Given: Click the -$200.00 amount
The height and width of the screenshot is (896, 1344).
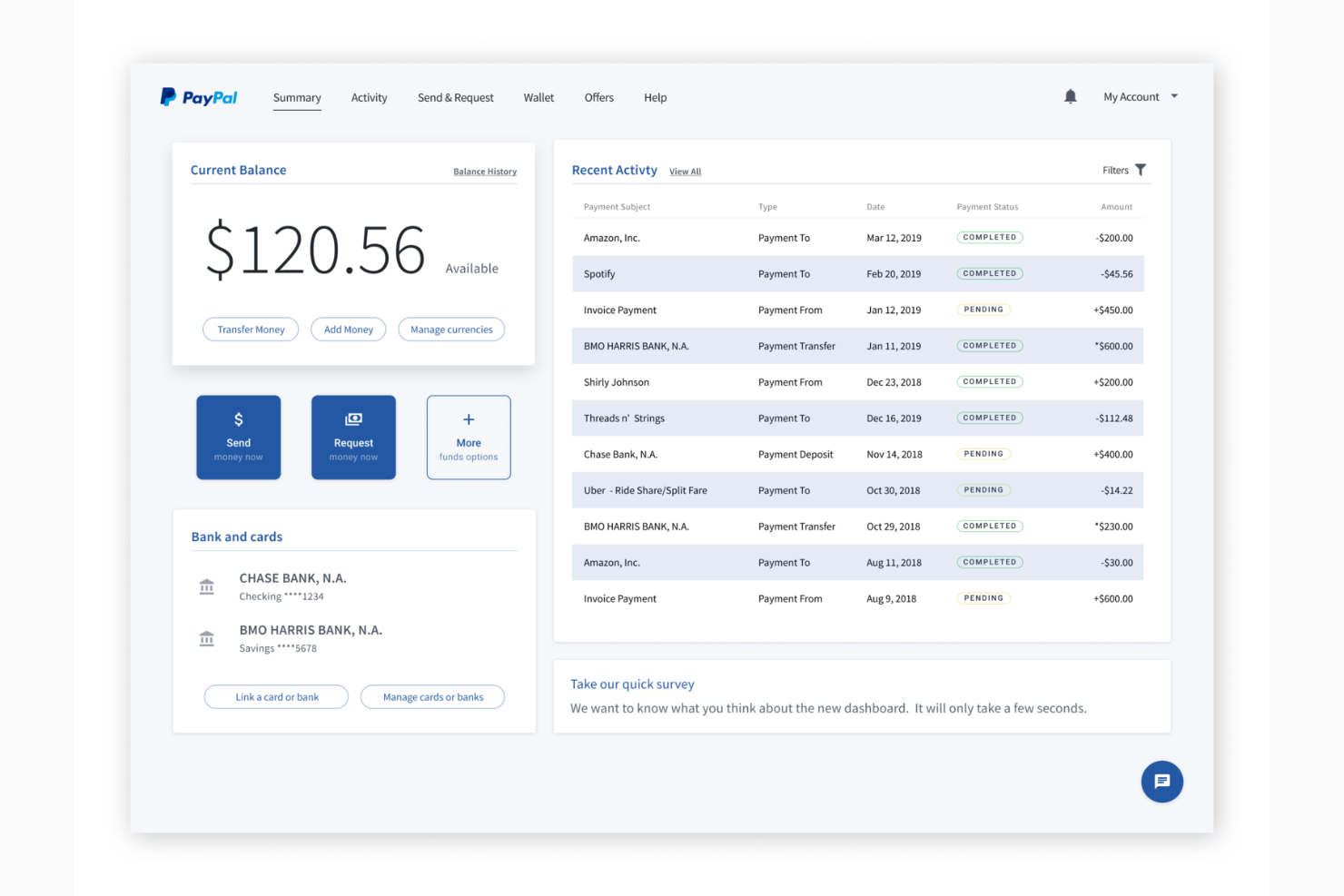Looking at the screenshot, I should pos(1114,238).
